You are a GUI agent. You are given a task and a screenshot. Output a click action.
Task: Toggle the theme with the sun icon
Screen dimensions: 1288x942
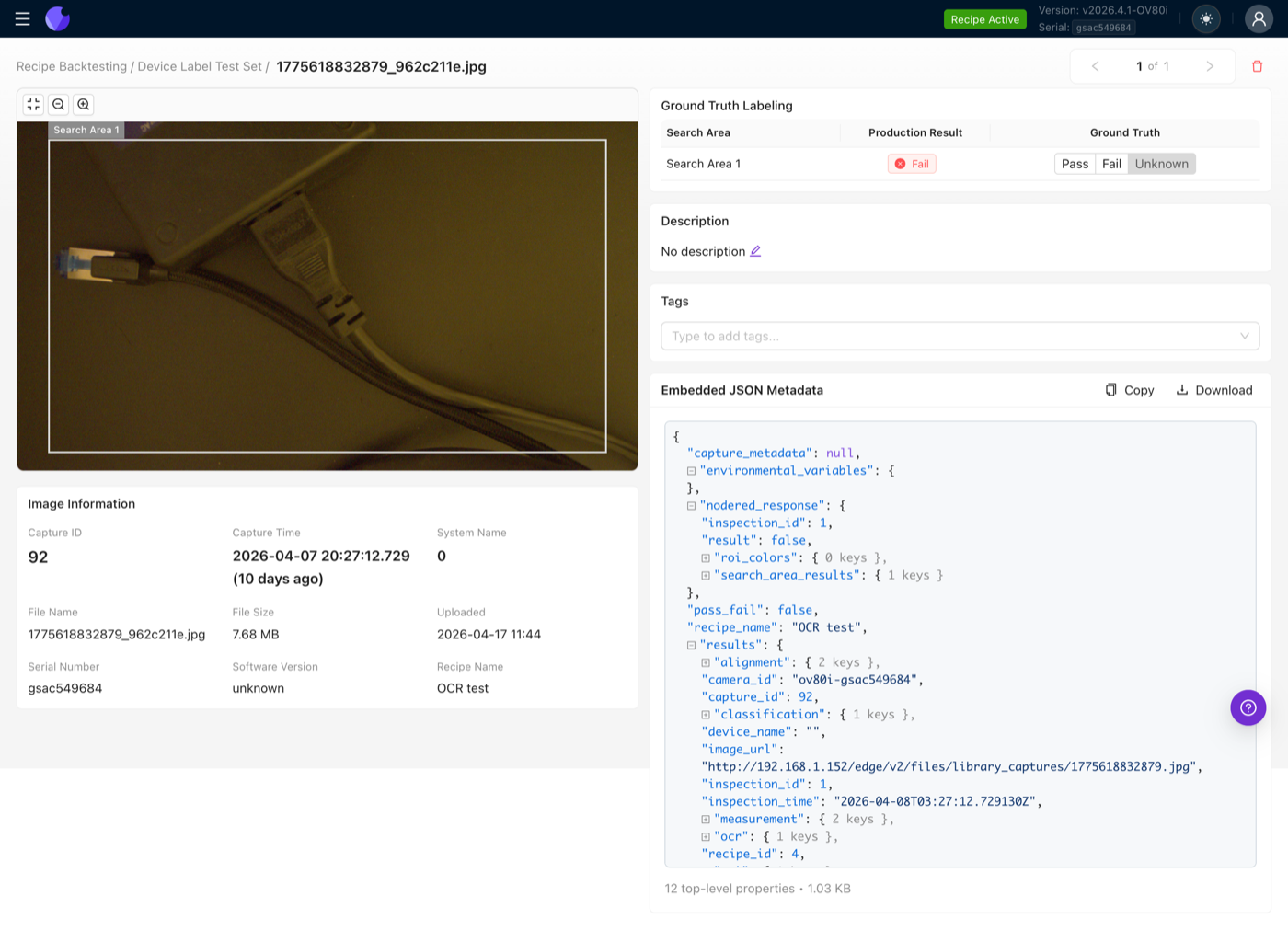(1205, 18)
